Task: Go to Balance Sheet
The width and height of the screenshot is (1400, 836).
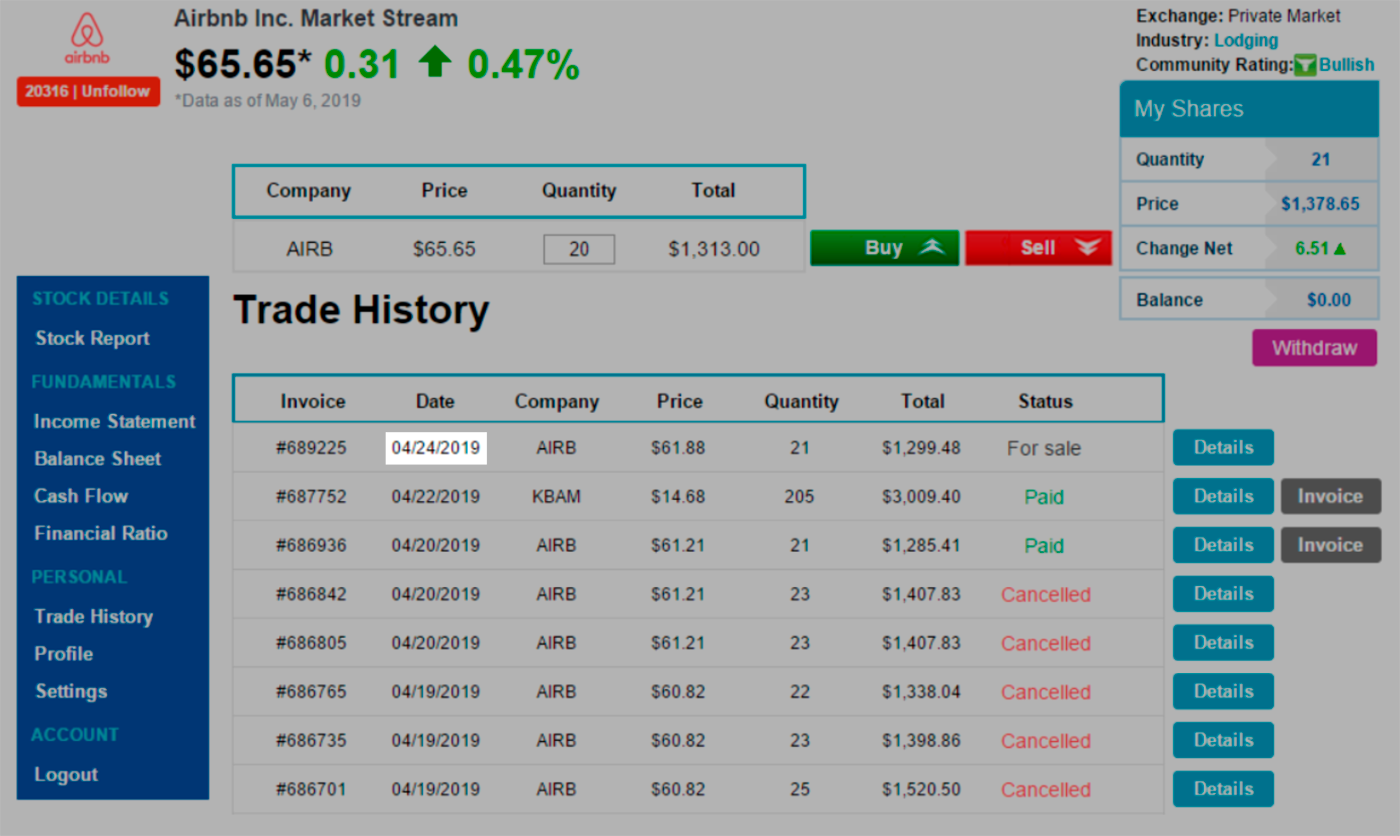Action: pyautogui.click(x=98, y=458)
